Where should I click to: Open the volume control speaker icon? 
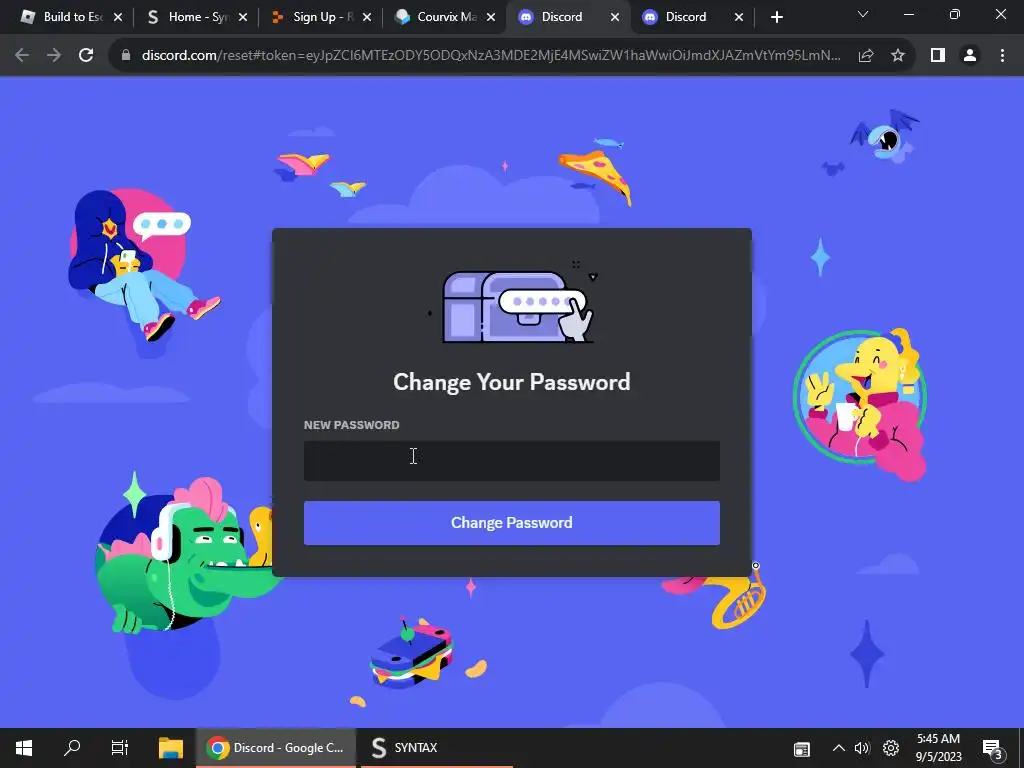[863, 748]
